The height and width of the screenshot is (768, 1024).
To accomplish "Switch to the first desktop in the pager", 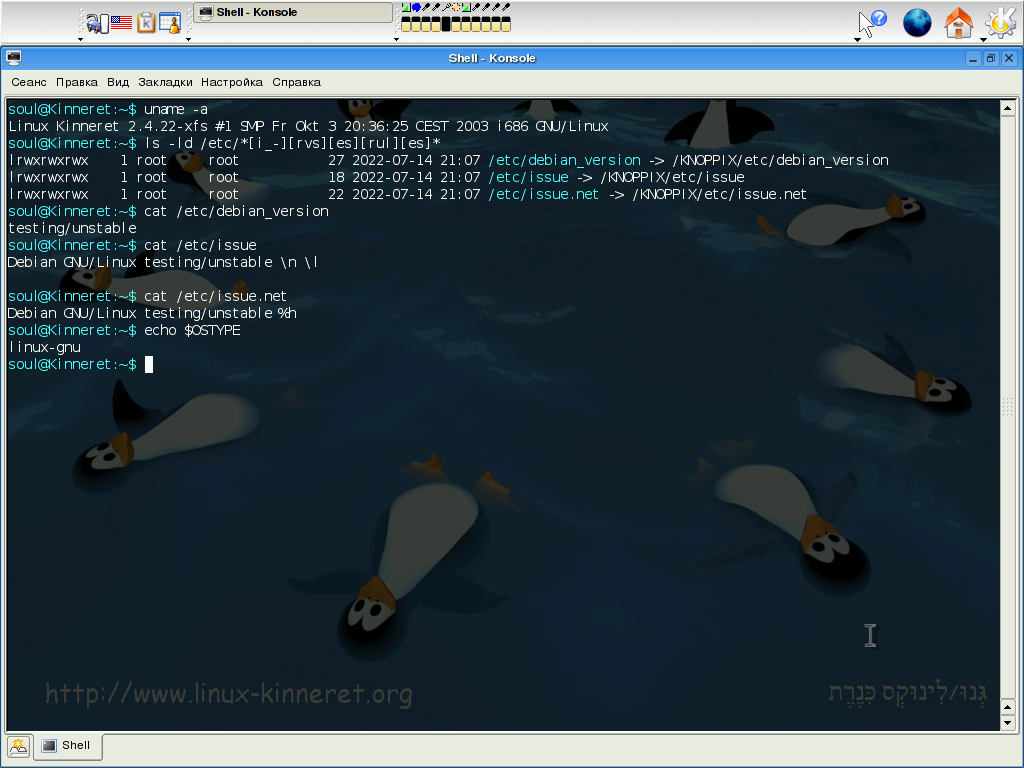I will pyautogui.click(x=406, y=25).
